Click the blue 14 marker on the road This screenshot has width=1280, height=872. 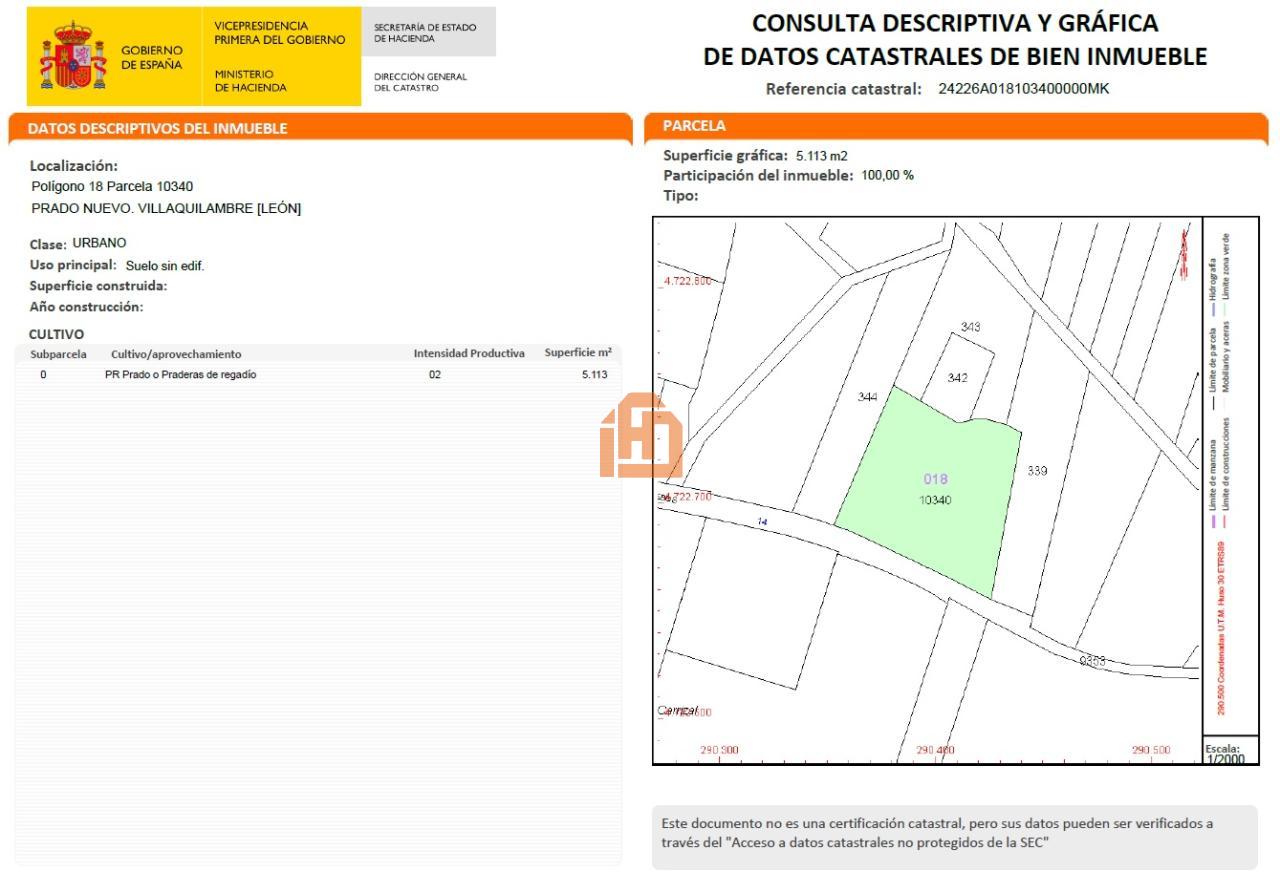[x=763, y=522]
